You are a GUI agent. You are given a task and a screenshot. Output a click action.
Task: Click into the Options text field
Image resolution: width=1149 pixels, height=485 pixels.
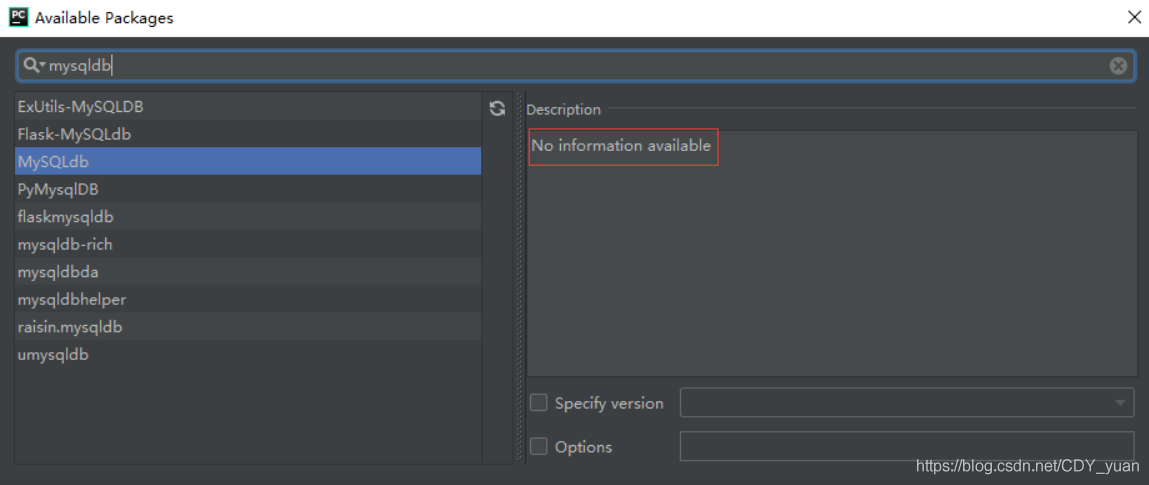tap(906, 447)
